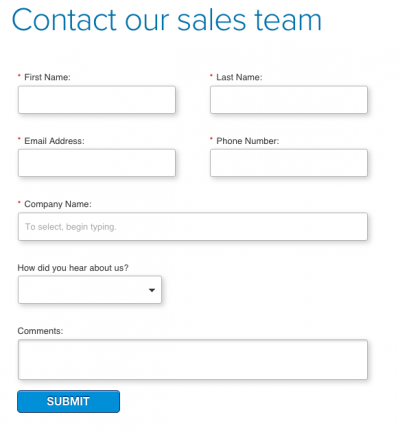Click the red asterisk beside Company Name
This screenshot has height=432, width=400.
pyautogui.click(x=19, y=202)
